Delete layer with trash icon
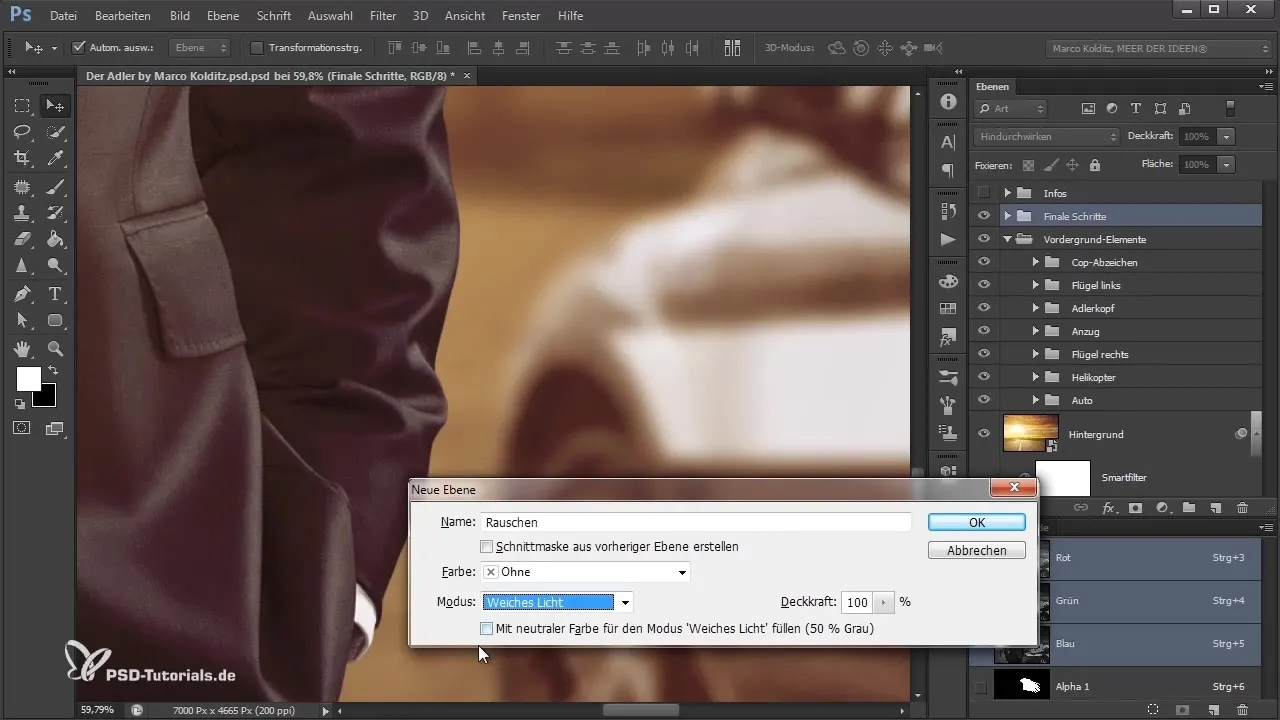 [x=1242, y=508]
